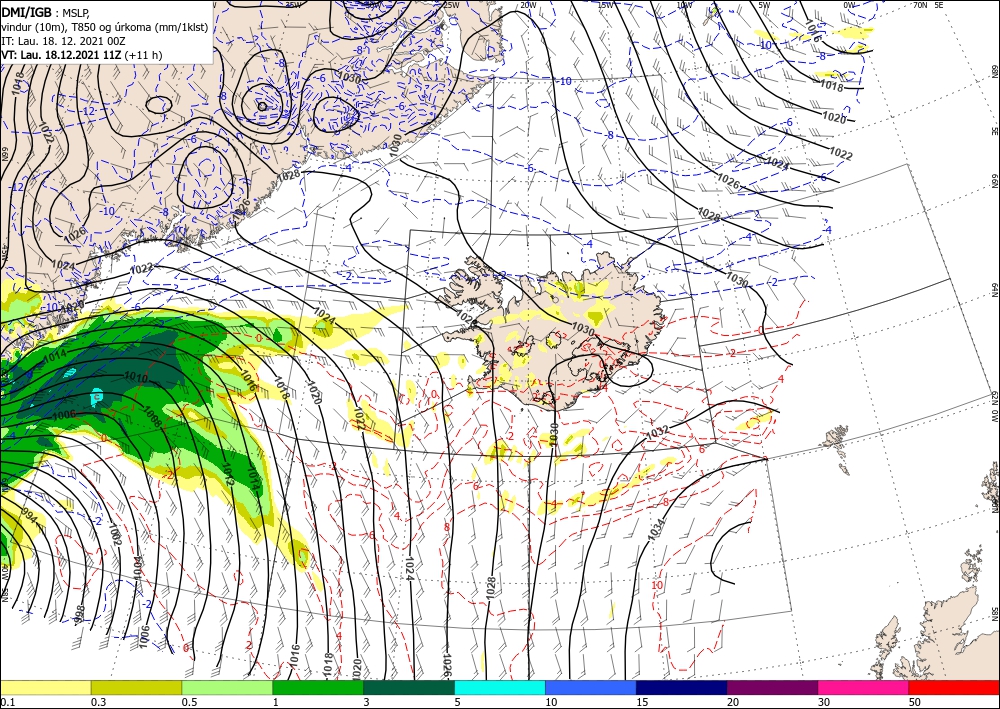Click the light green 0.5–1 legend swatch
1000x709 pixels.
click(x=227, y=687)
